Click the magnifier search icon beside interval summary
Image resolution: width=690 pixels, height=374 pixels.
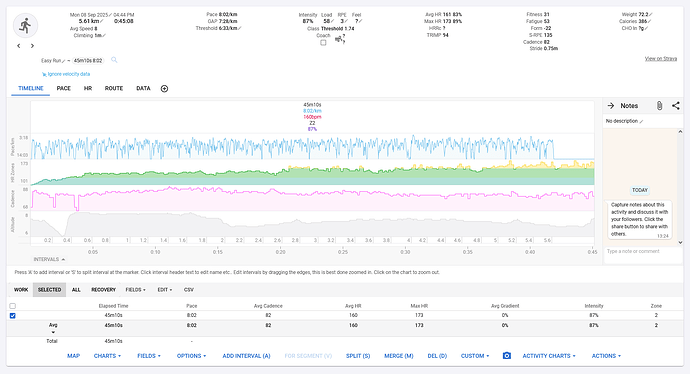pos(114,60)
